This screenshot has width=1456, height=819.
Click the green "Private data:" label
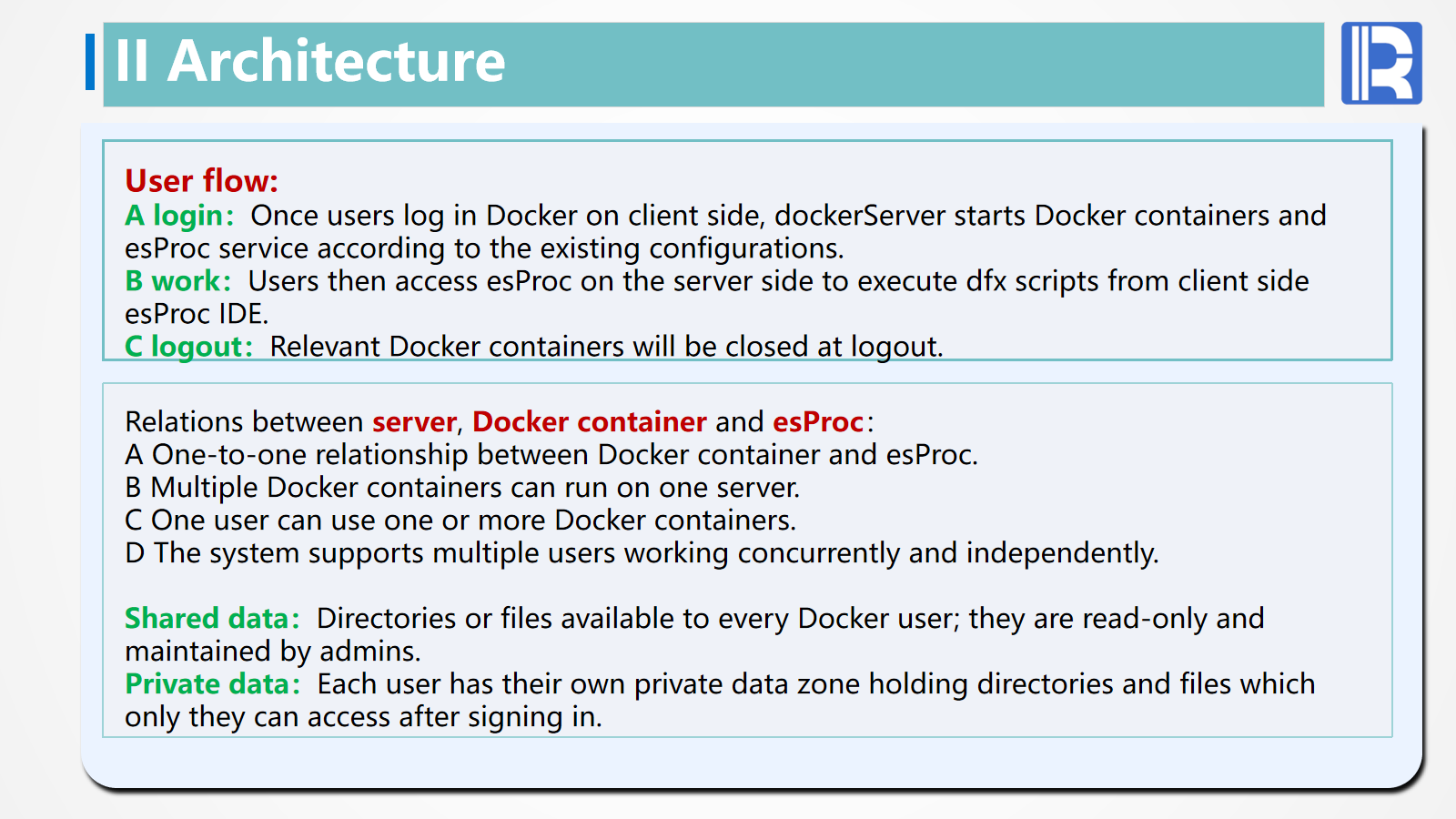pyautogui.click(x=212, y=684)
